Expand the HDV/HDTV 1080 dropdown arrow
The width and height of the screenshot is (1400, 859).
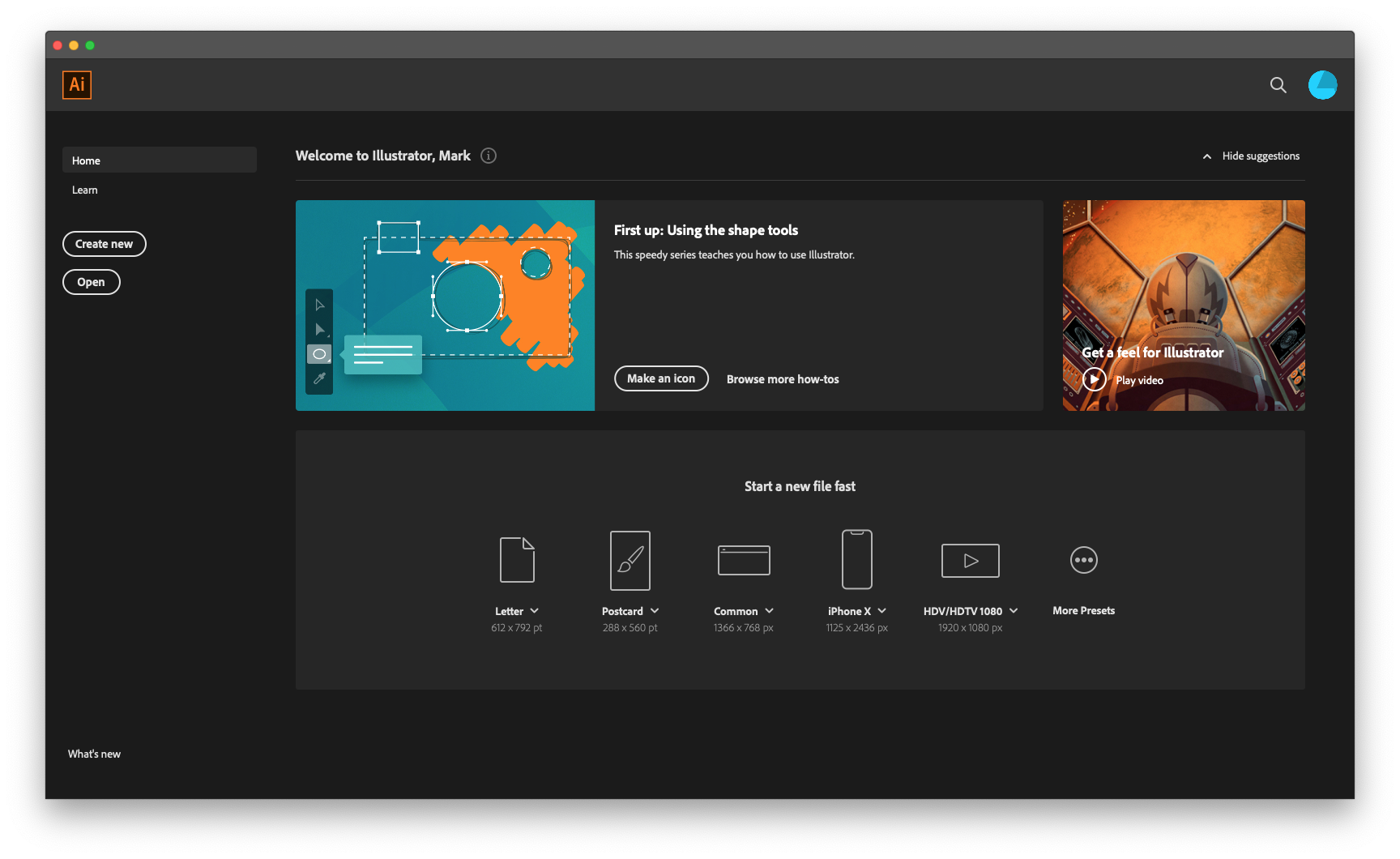pyautogui.click(x=1014, y=611)
